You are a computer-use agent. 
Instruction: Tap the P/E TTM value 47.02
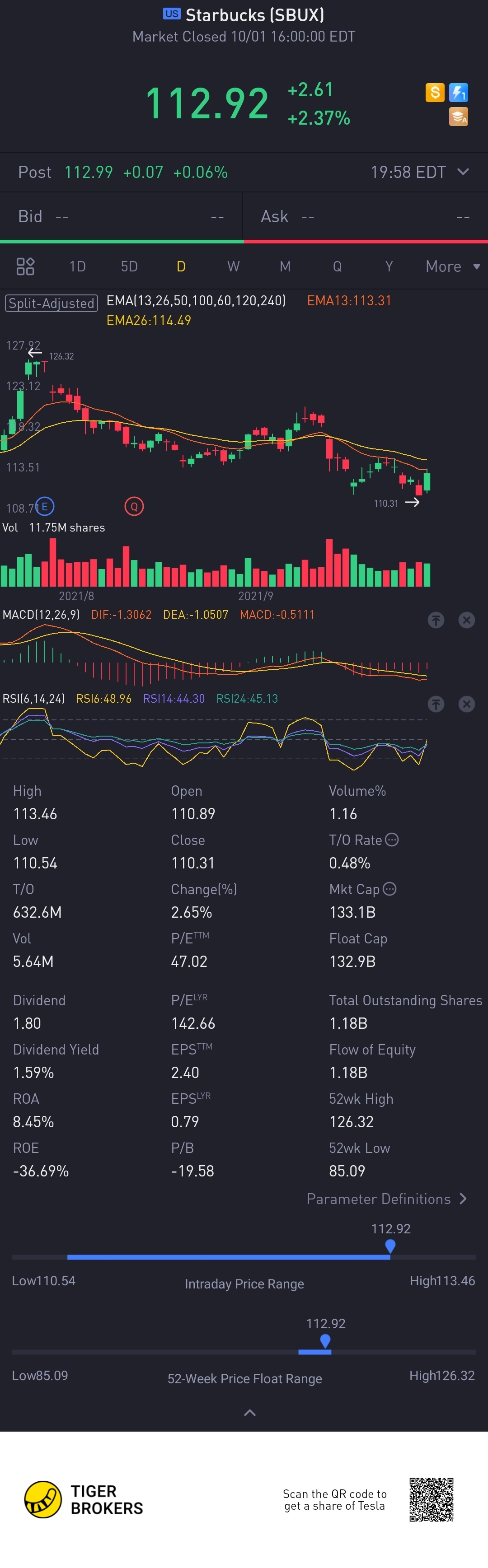coord(189,962)
